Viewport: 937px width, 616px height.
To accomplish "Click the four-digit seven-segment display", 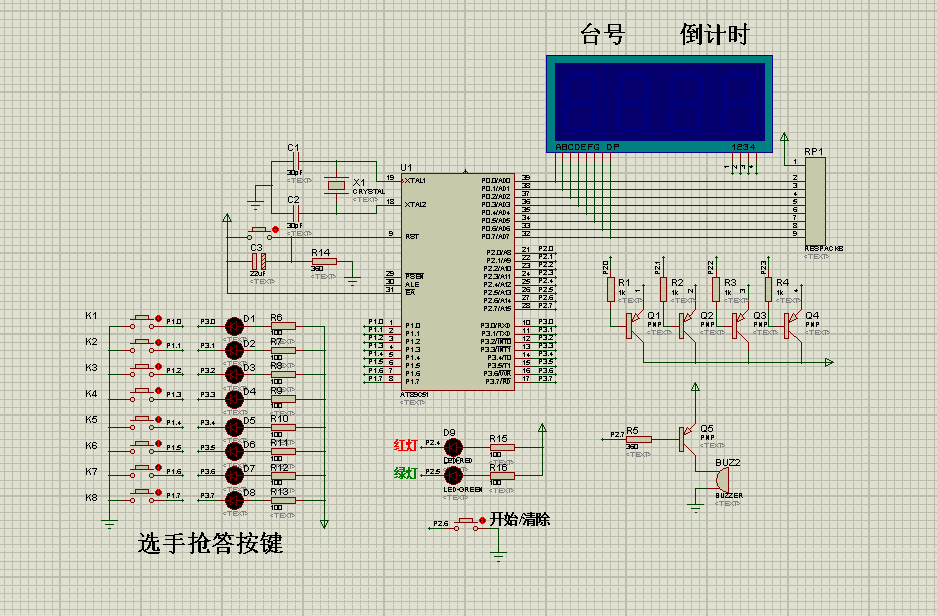I will tap(659, 104).
